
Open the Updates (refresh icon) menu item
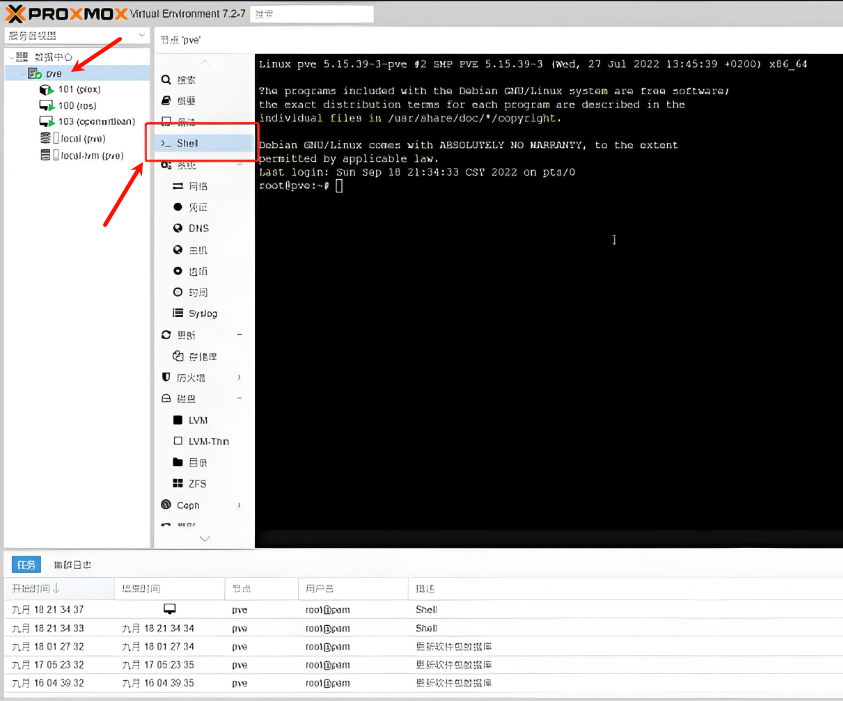click(186, 335)
